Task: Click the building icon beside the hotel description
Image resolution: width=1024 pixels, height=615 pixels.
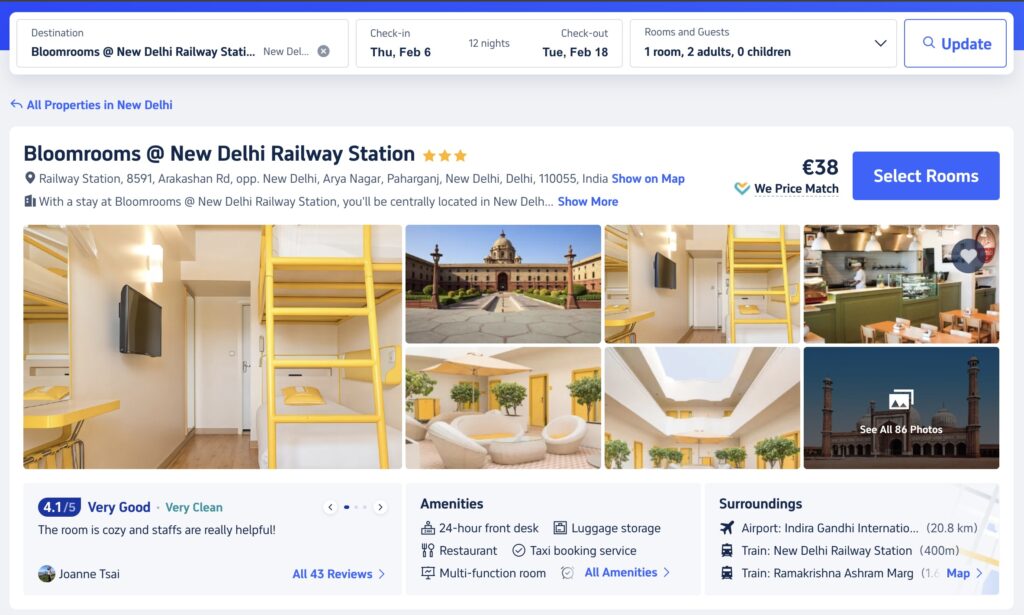Action: click(29, 201)
